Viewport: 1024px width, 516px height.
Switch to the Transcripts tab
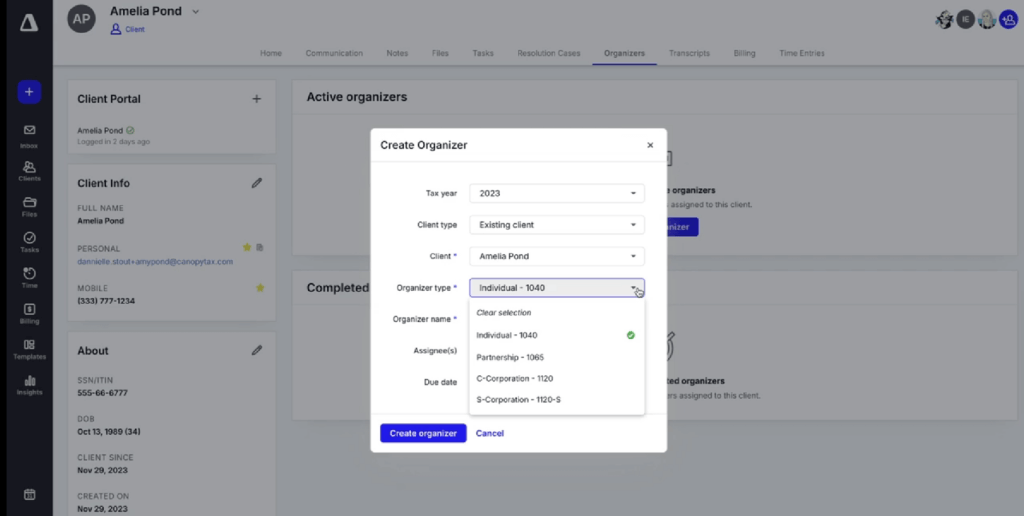(x=689, y=53)
